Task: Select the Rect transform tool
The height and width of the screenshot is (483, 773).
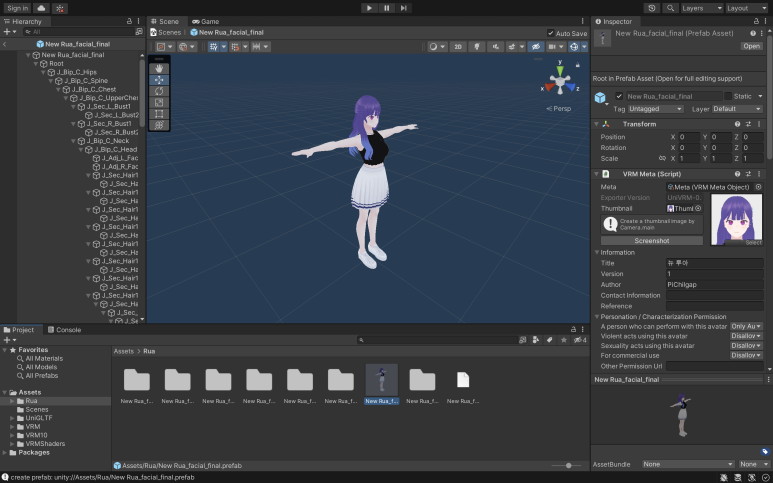Action: 159,114
